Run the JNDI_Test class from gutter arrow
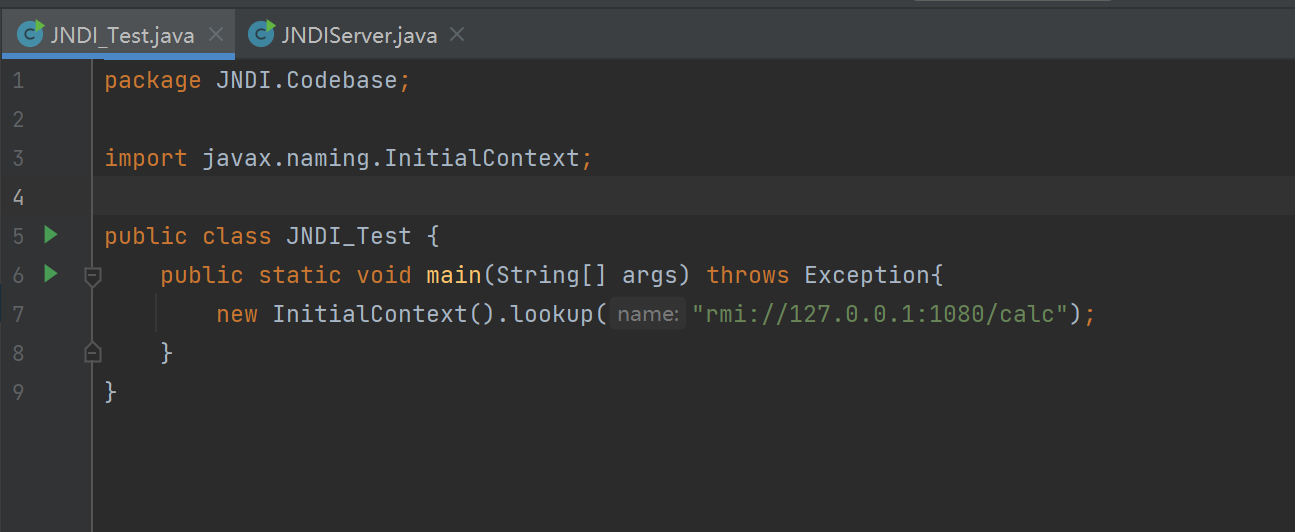The height and width of the screenshot is (532, 1295). coord(51,235)
